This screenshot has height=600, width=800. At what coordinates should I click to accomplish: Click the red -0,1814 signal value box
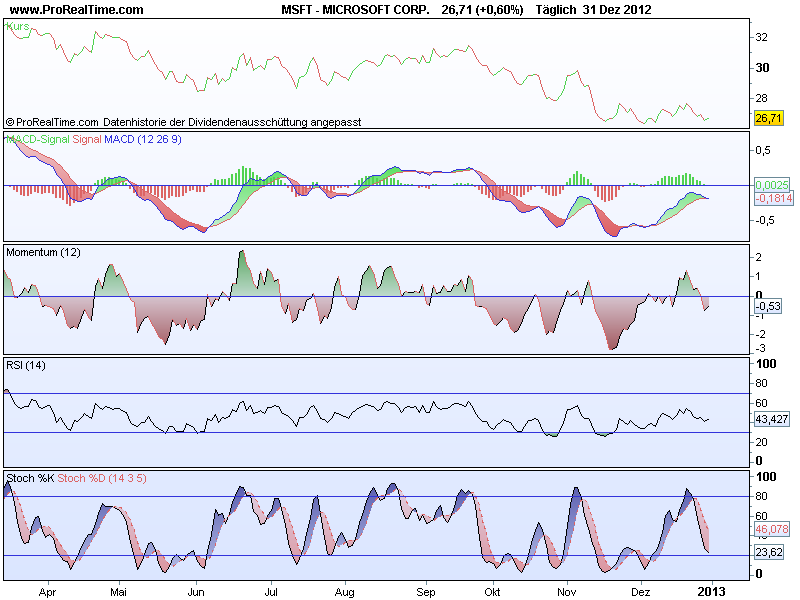(x=774, y=198)
